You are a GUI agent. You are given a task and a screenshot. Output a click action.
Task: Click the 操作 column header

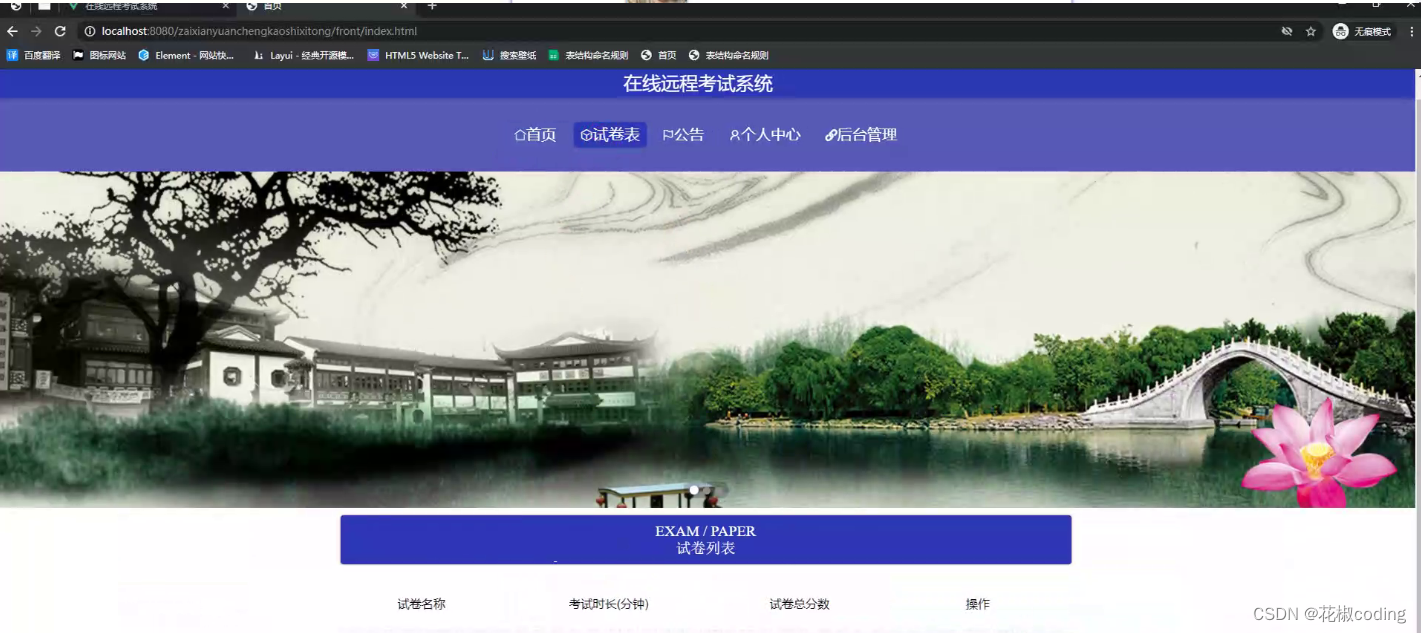978,604
